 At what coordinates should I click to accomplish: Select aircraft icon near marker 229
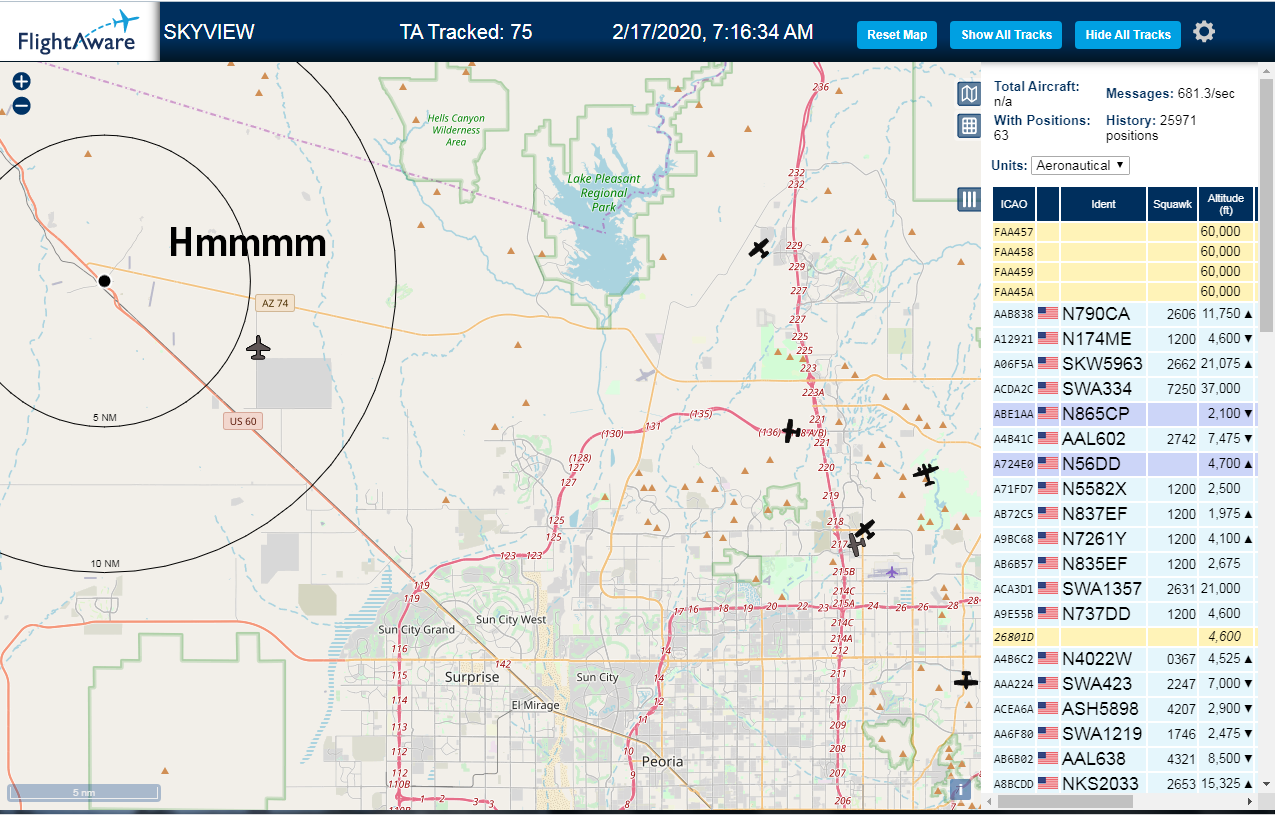pos(760,247)
